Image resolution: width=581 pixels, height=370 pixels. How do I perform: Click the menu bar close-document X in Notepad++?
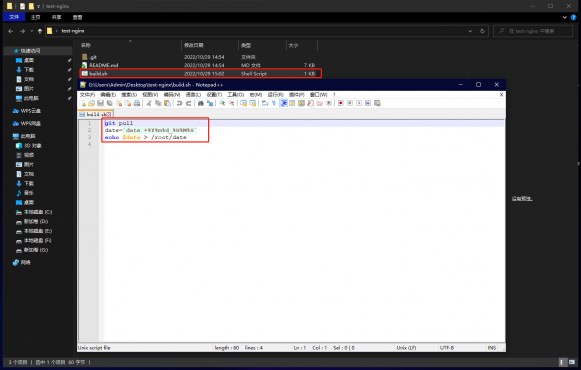501,95
